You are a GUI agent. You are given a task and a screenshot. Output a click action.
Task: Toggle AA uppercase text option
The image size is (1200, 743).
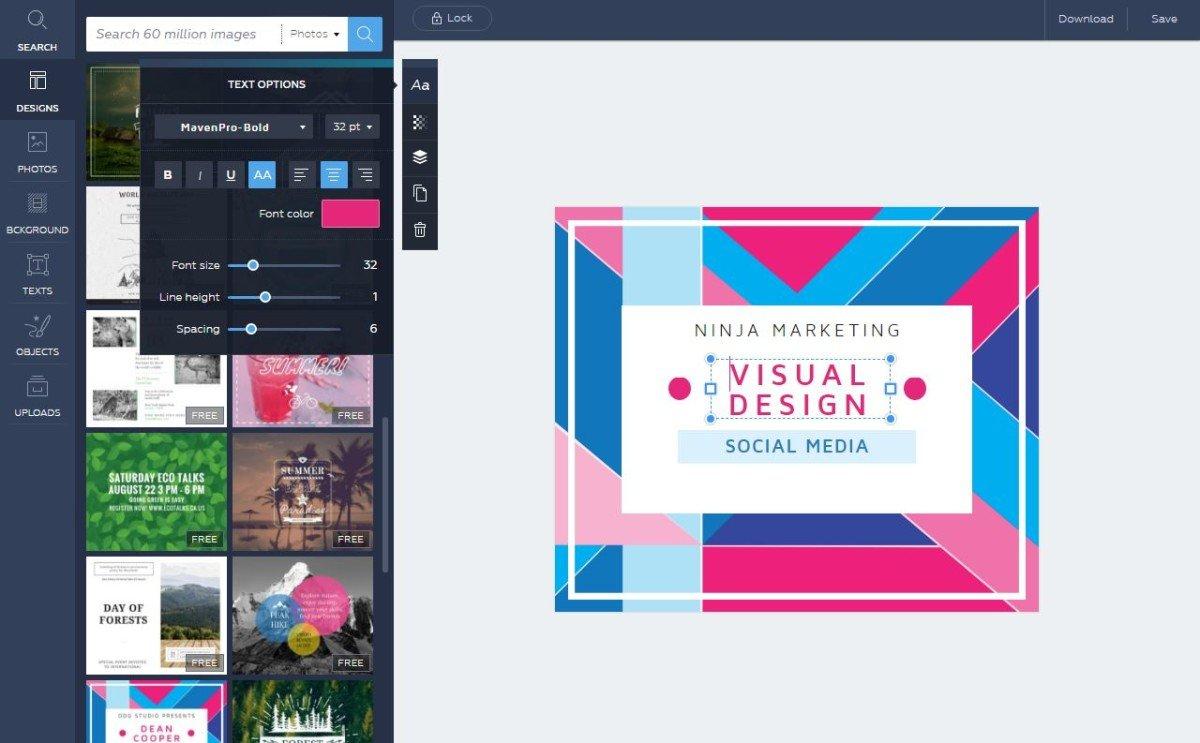(x=262, y=175)
